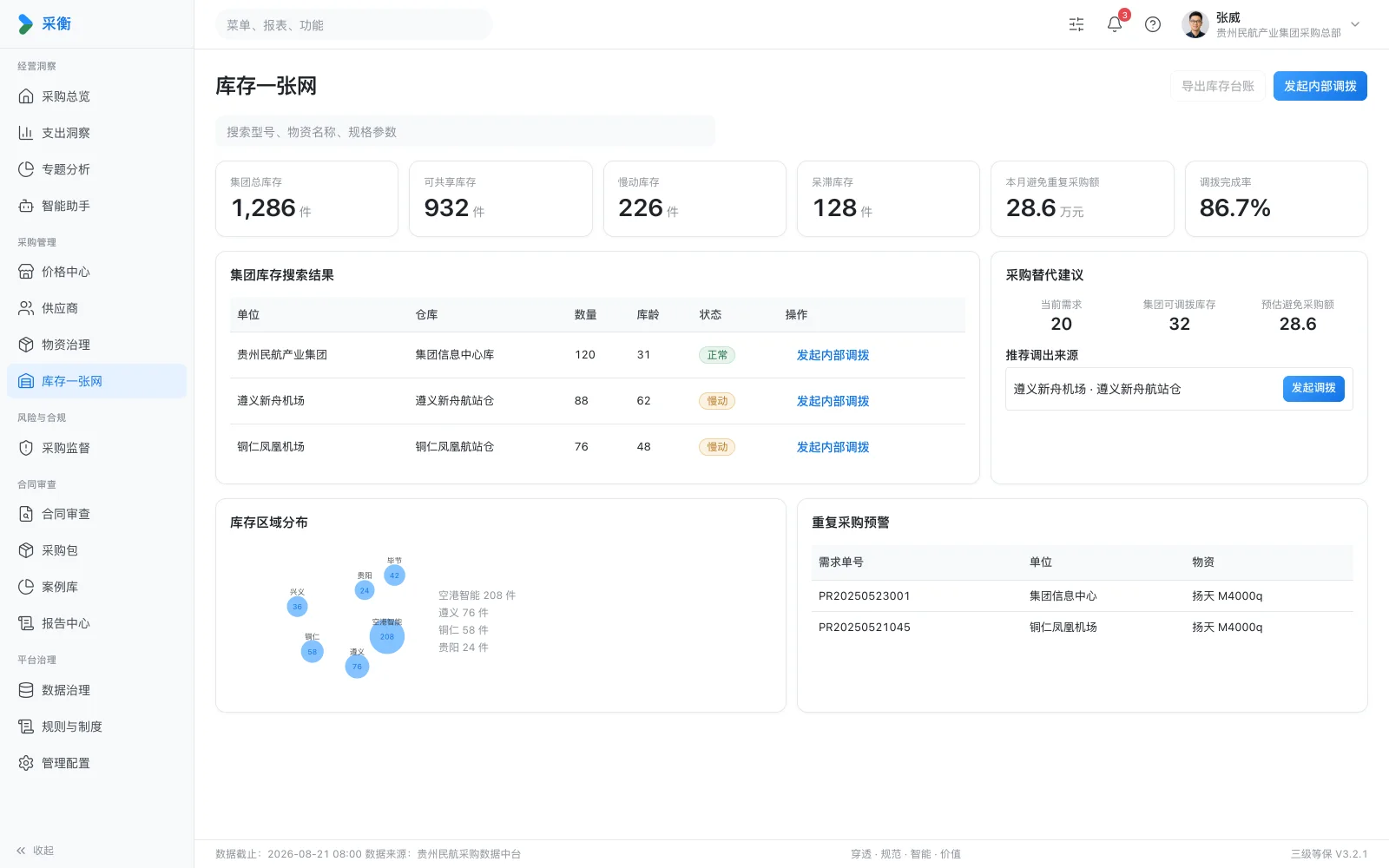Open the 专题分析 pie icon

click(x=26, y=169)
